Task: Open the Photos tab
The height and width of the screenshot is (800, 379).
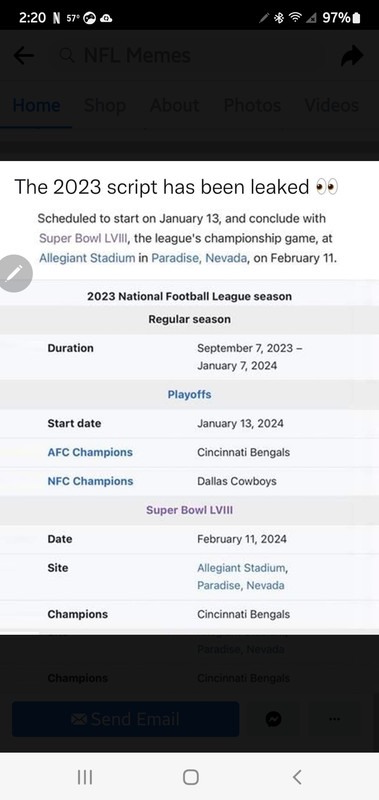Action: (252, 106)
